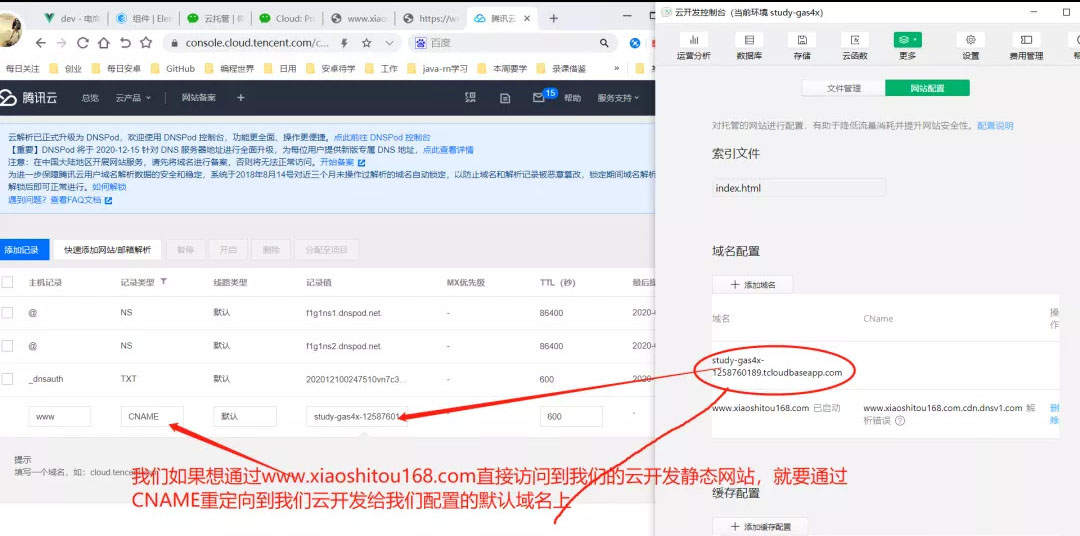Open the 数据库 database tool

[749, 46]
